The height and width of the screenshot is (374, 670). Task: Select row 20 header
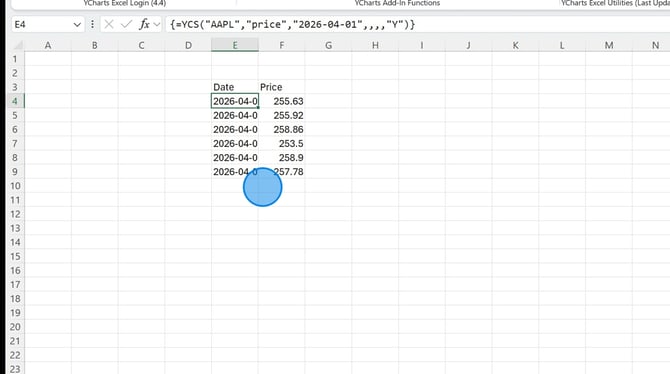click(x=15, y=327)
